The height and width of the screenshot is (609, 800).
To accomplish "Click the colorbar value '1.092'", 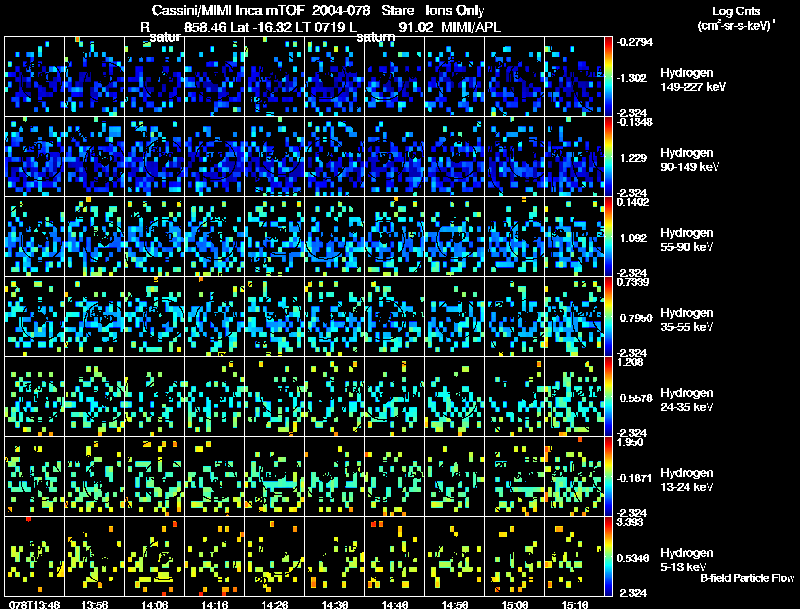I will click(x=634, y=238).
